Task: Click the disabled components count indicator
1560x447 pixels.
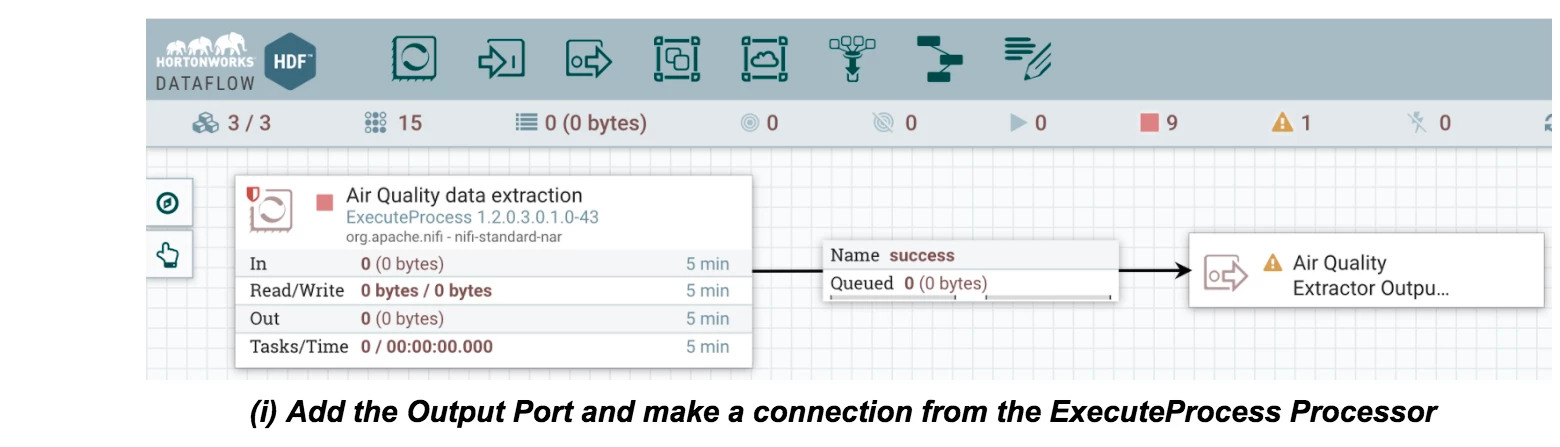Action: (x=1428, y=123)
